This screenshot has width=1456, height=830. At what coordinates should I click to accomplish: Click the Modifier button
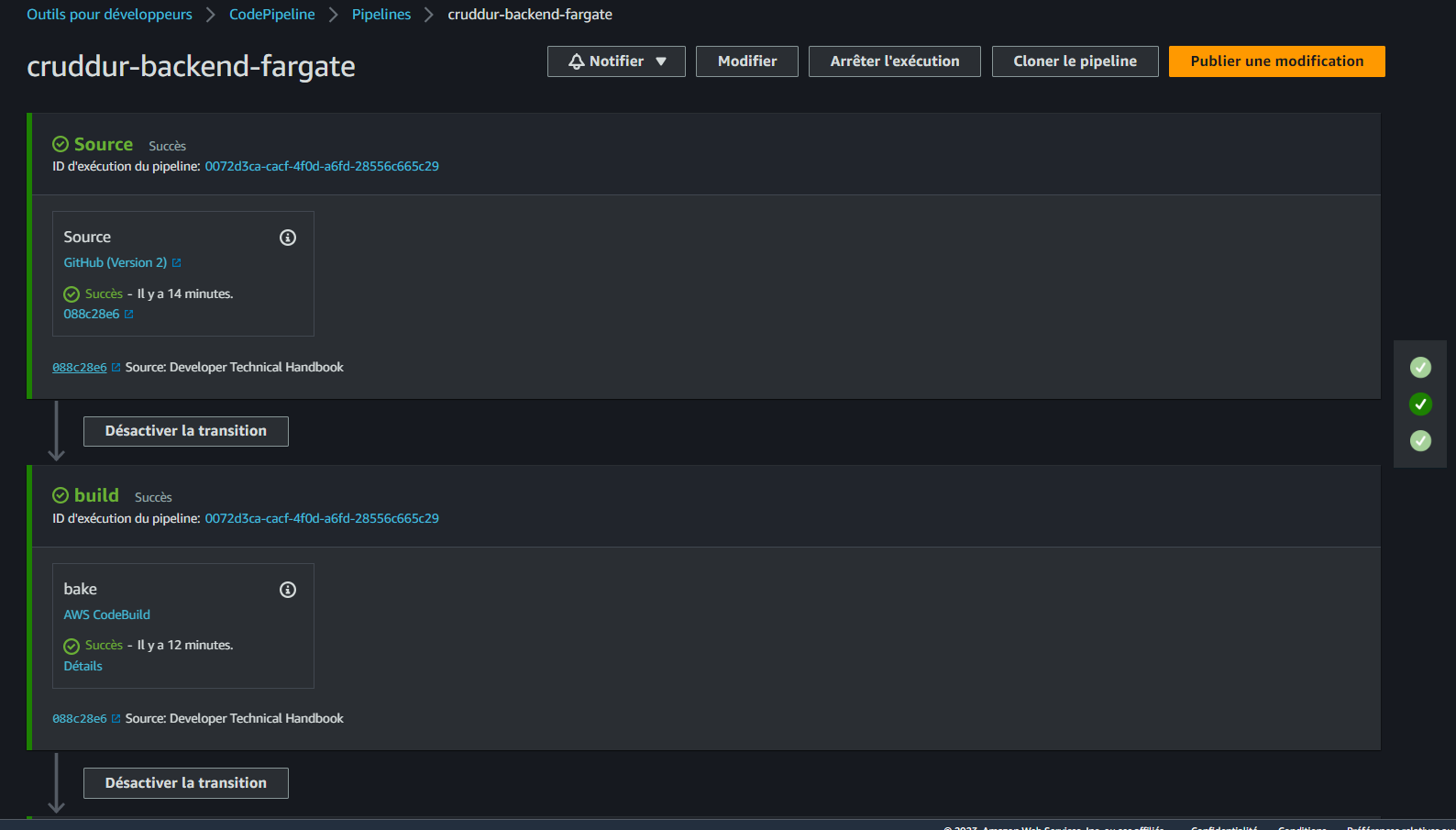click(x=747, y=61)
